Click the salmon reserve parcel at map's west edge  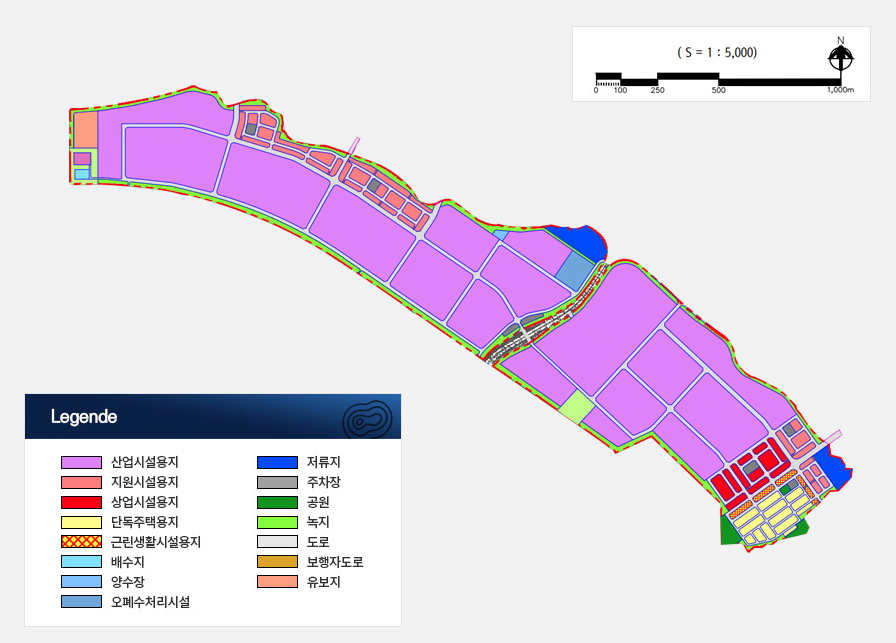[x=85, y=130]
